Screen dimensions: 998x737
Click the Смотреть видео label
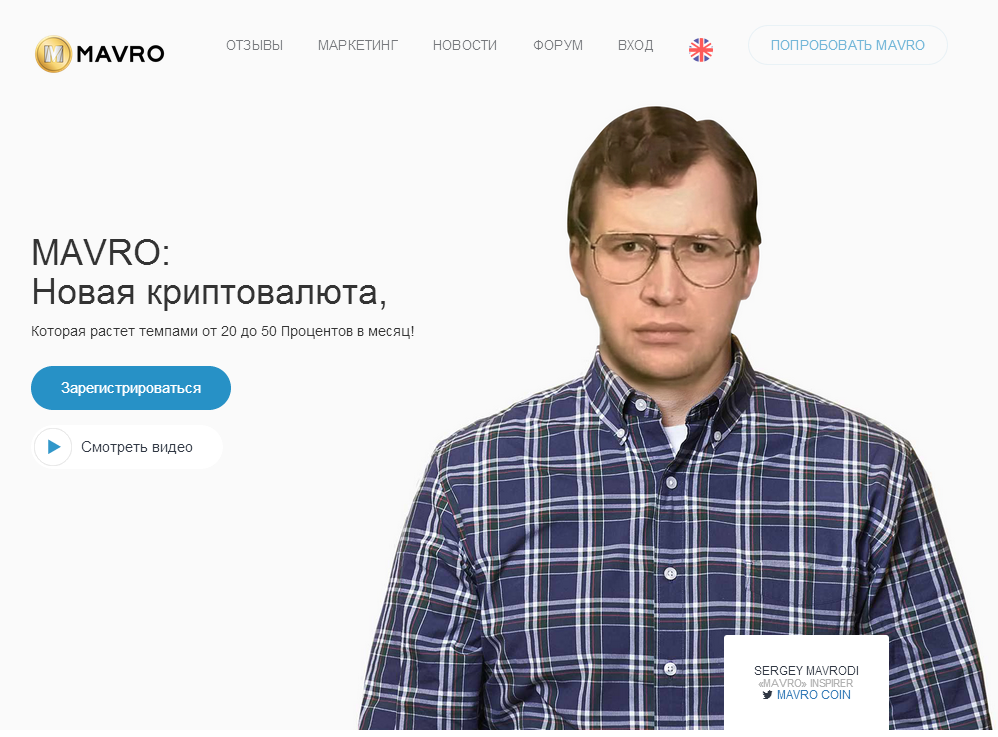point(137,447)
